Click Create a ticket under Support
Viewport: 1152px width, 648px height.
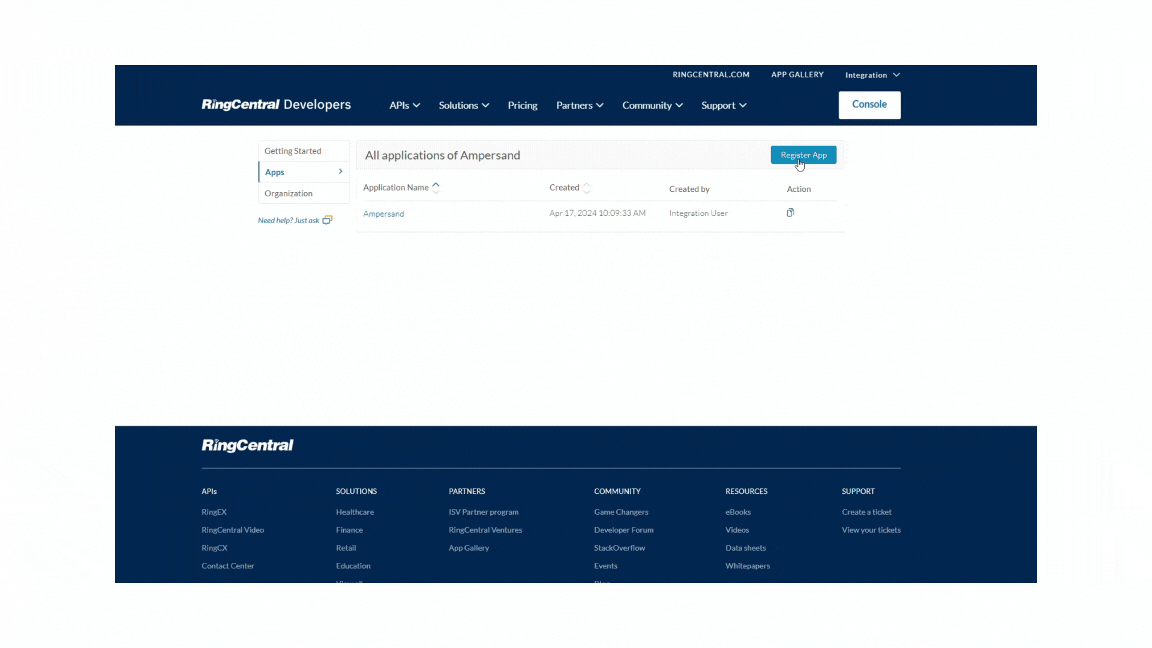click(x=866, y=511)
